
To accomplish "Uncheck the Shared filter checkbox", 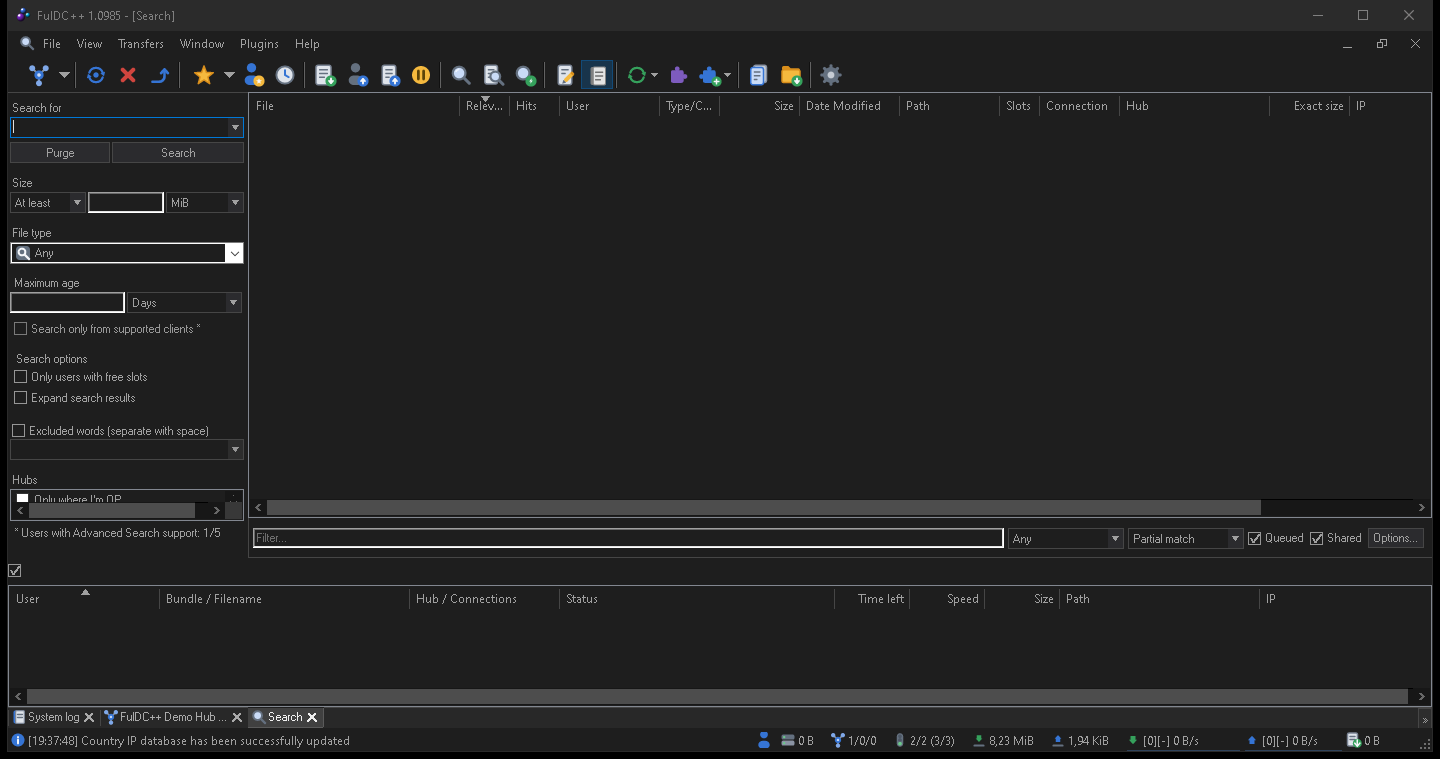I will (x=1317, y=538).
